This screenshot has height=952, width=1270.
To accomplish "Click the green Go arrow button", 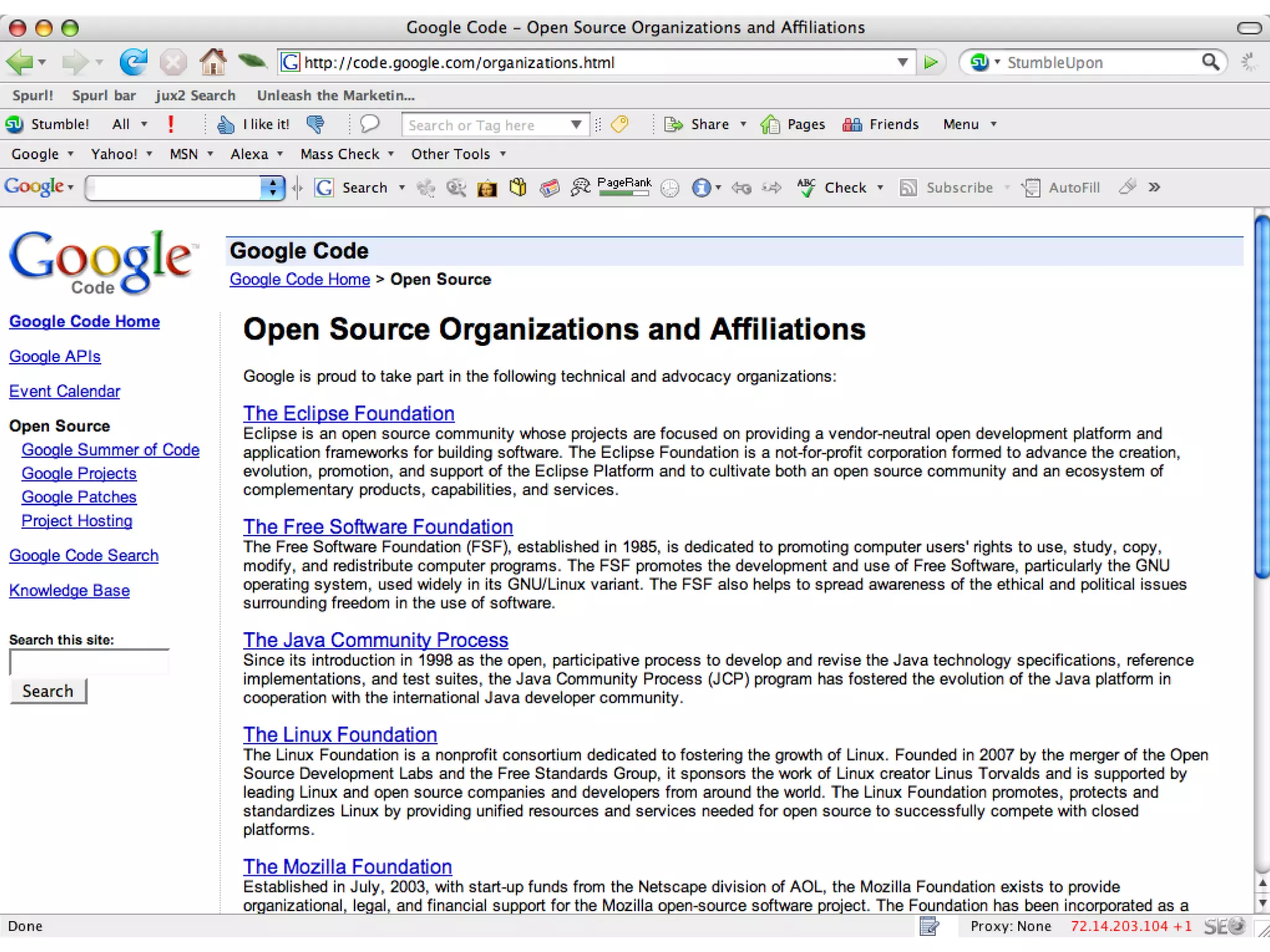I will pos(930,62).
